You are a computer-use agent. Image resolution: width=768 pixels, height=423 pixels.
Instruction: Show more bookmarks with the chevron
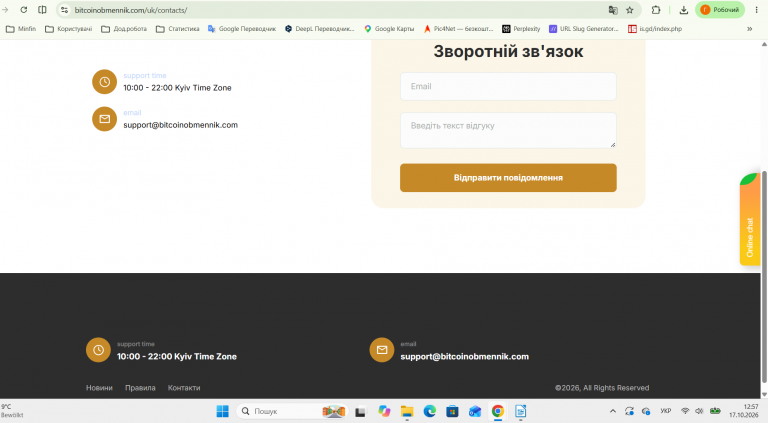[749, 29]
